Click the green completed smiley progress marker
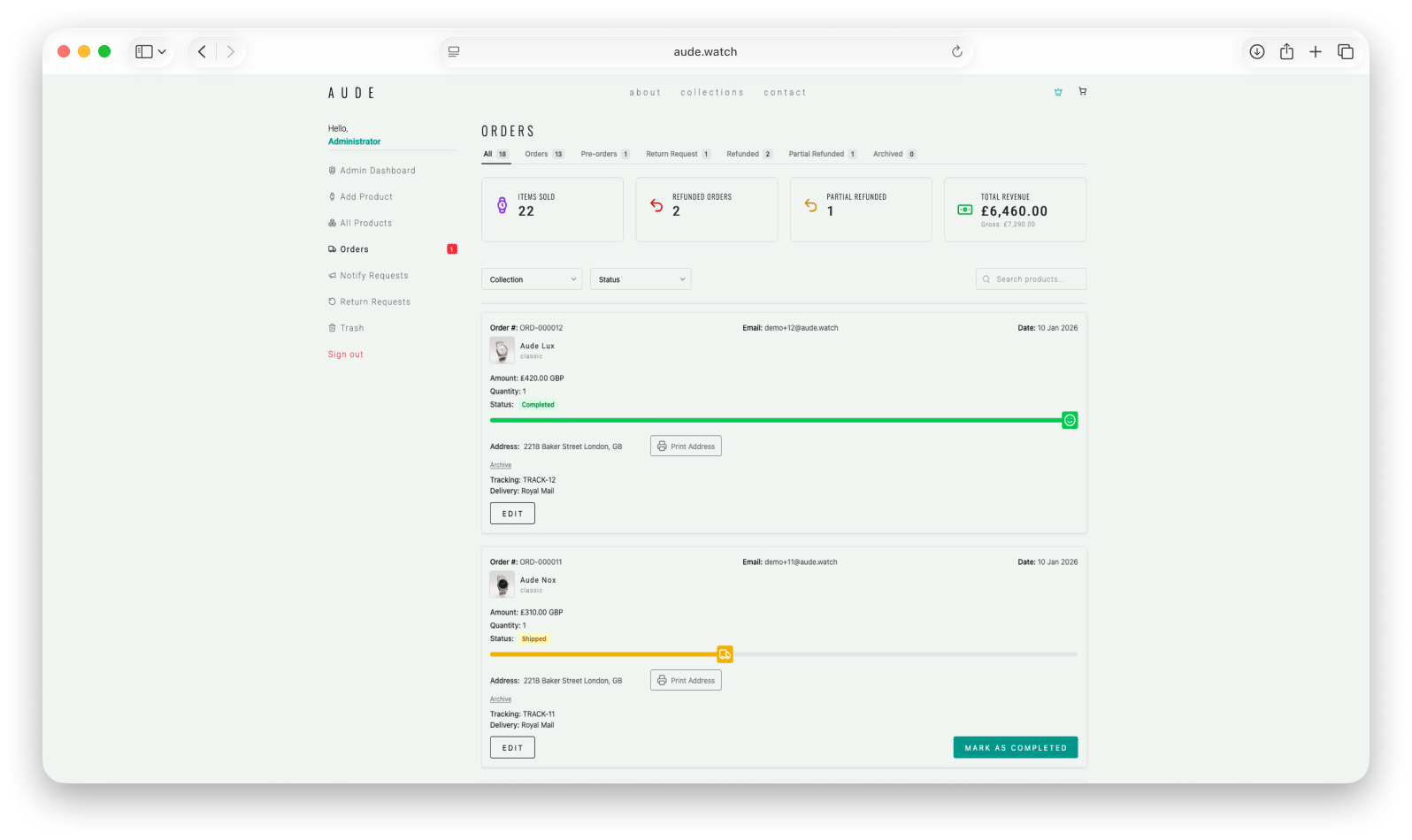The image size is (1412, 840). (x=1070, y=420)
